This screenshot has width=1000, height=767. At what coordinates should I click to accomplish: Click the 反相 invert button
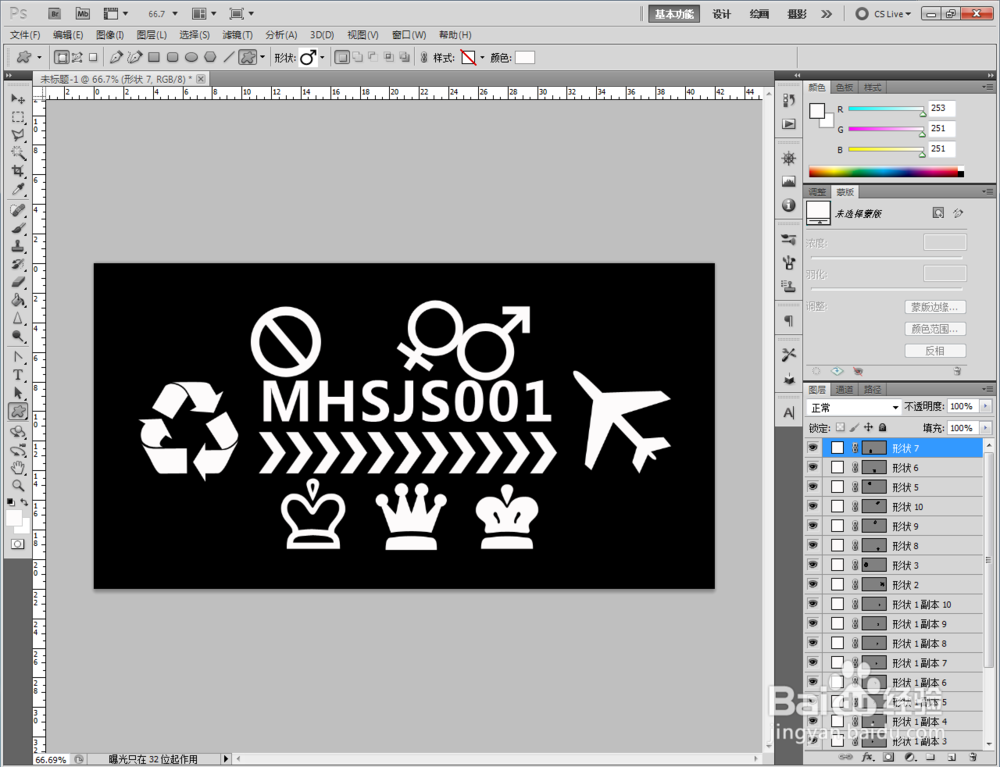[935, 351]
